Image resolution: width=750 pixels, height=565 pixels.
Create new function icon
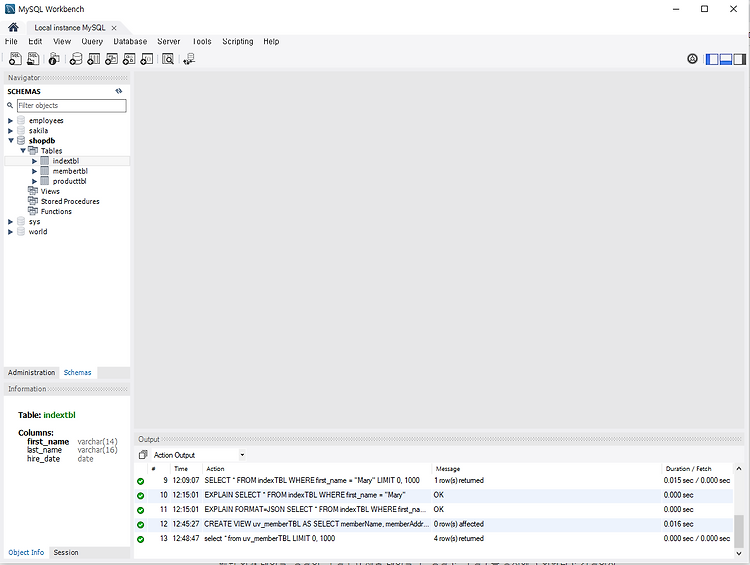click(146, 59)
